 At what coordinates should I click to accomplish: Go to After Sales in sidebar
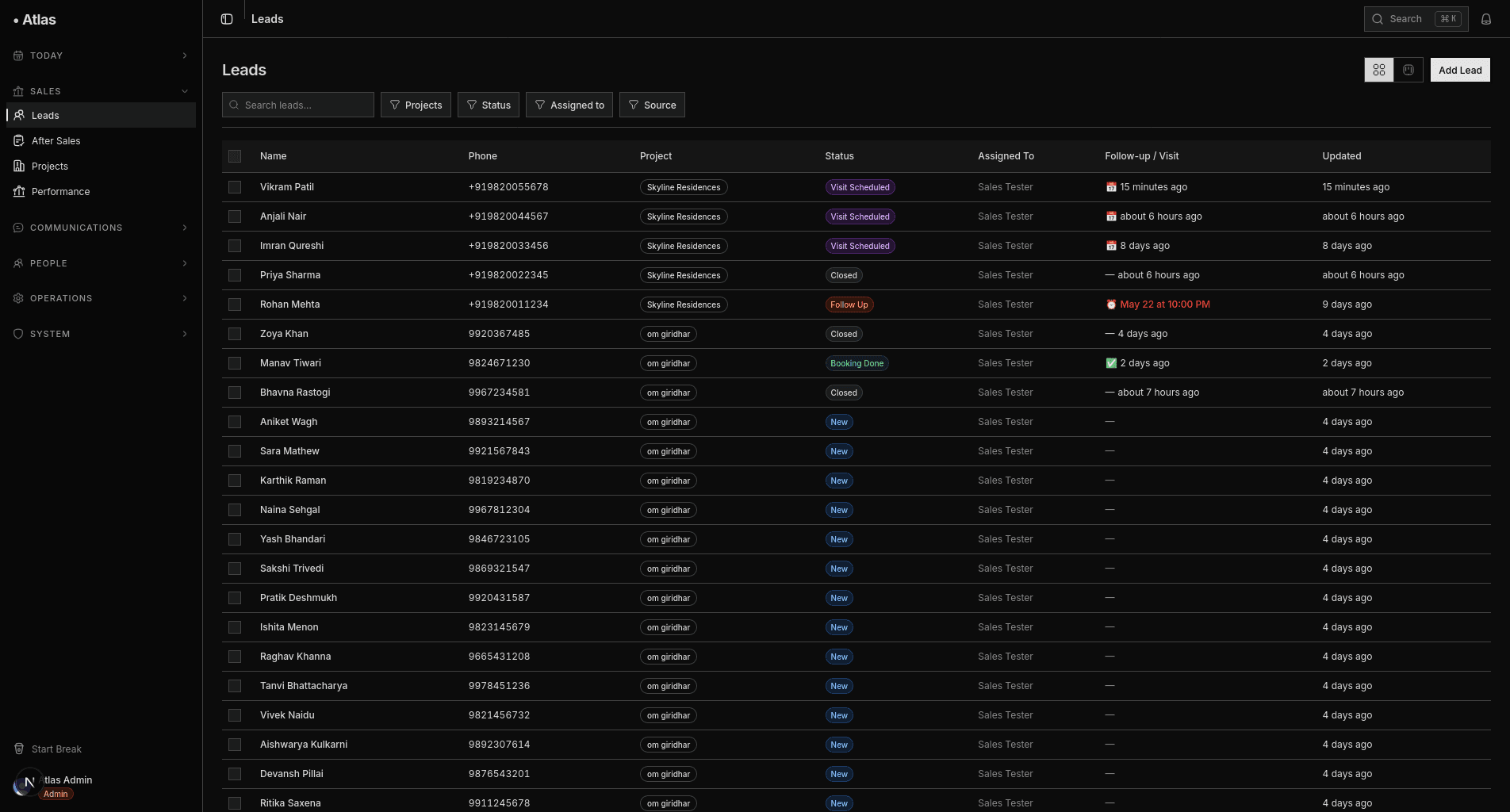102,140
